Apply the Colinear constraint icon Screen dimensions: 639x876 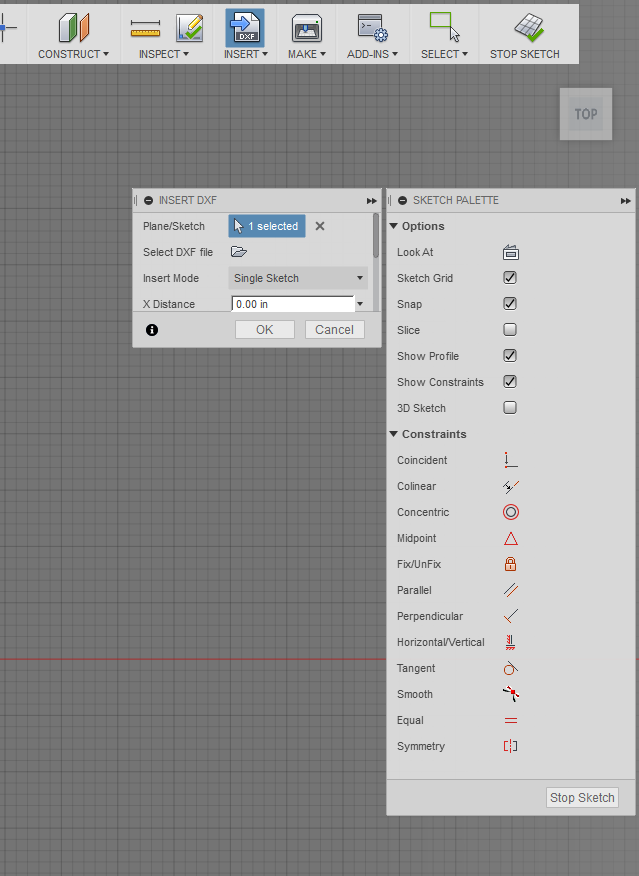click(511, 486)
